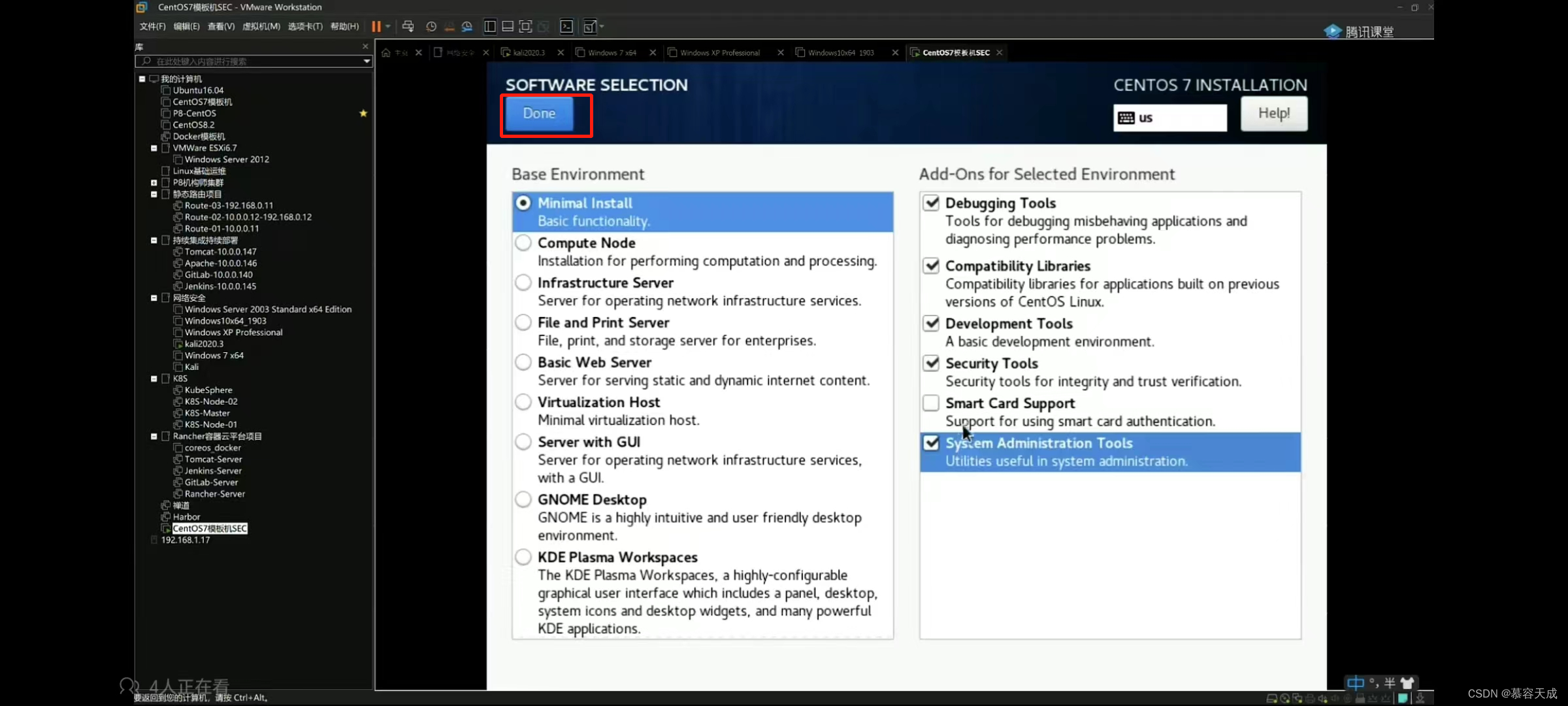Open the library search dropdown arrow
The image size is (1568, 706).
click(367, 61)
